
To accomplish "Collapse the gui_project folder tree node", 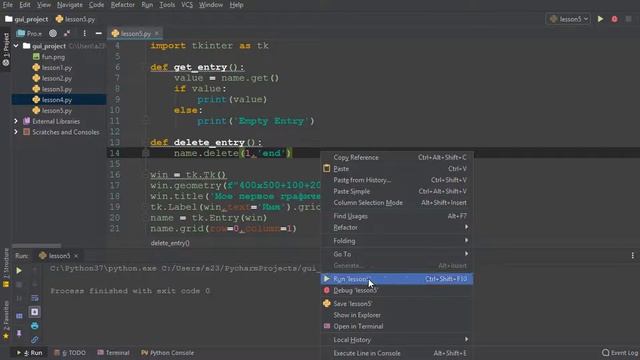I will [16, 46].
